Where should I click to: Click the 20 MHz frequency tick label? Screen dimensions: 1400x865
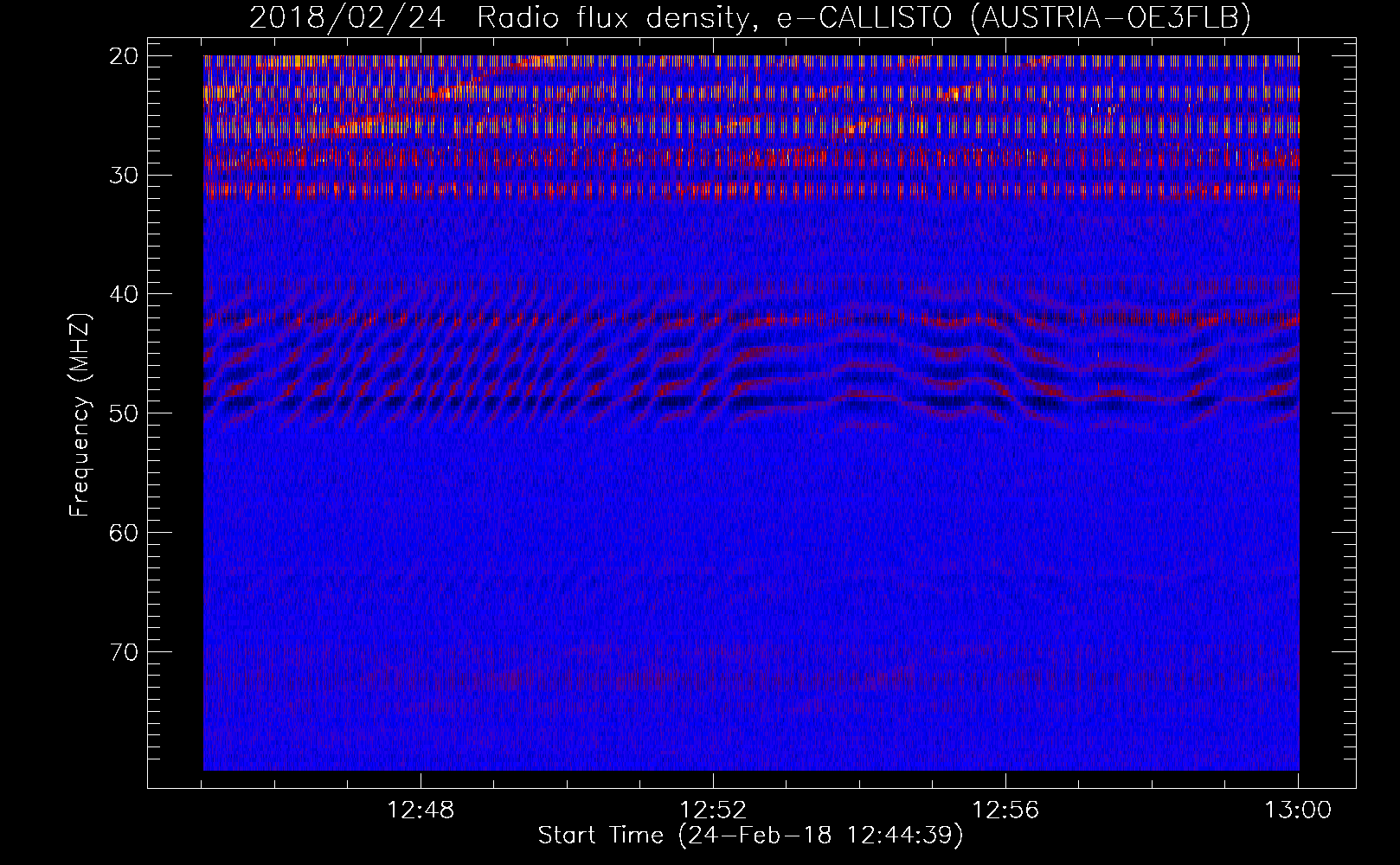click(125, 56)
